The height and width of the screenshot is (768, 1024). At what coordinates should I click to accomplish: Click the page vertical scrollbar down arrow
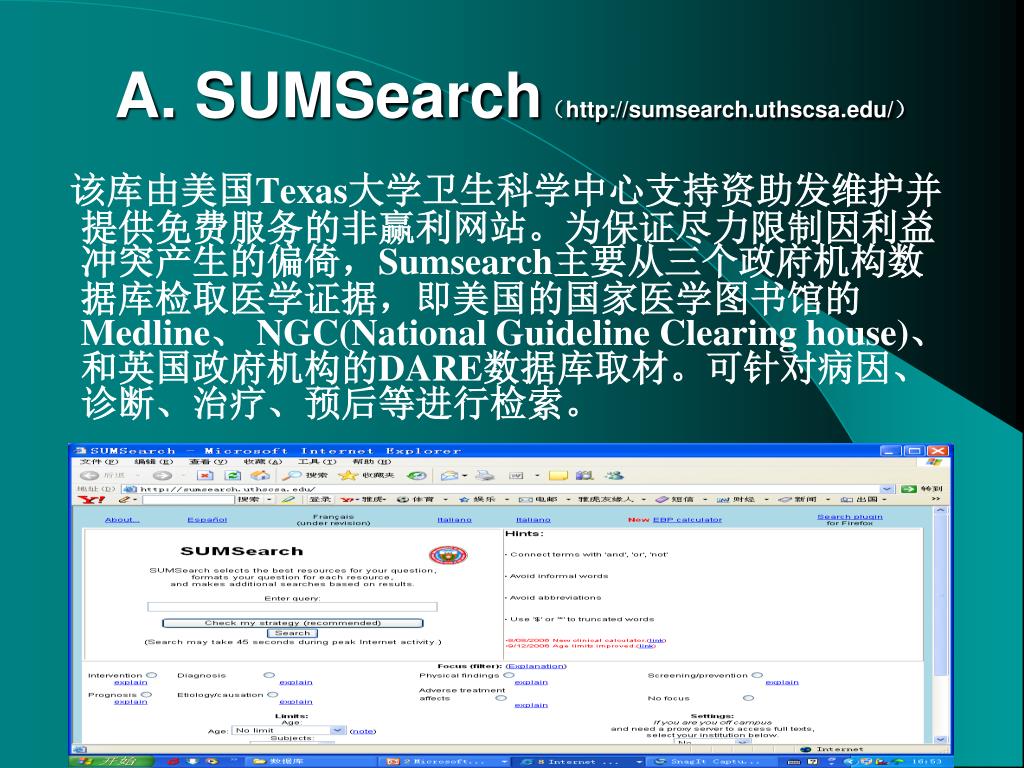tap(940, 739)
